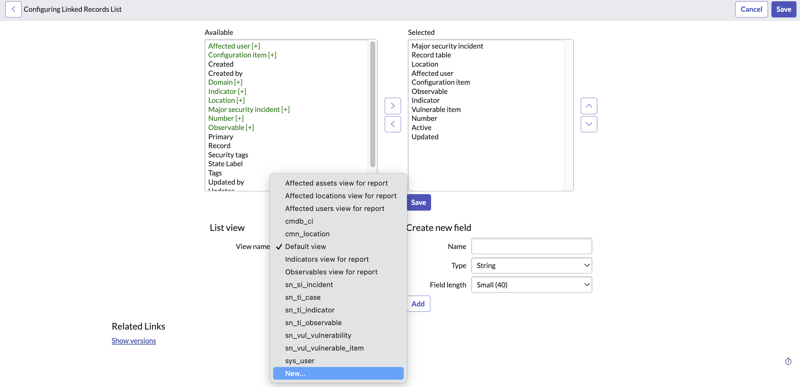This screenshot has height=387, width=800.
Task: Expand 'Number [+]' in Available list
Action: (226, 118)
